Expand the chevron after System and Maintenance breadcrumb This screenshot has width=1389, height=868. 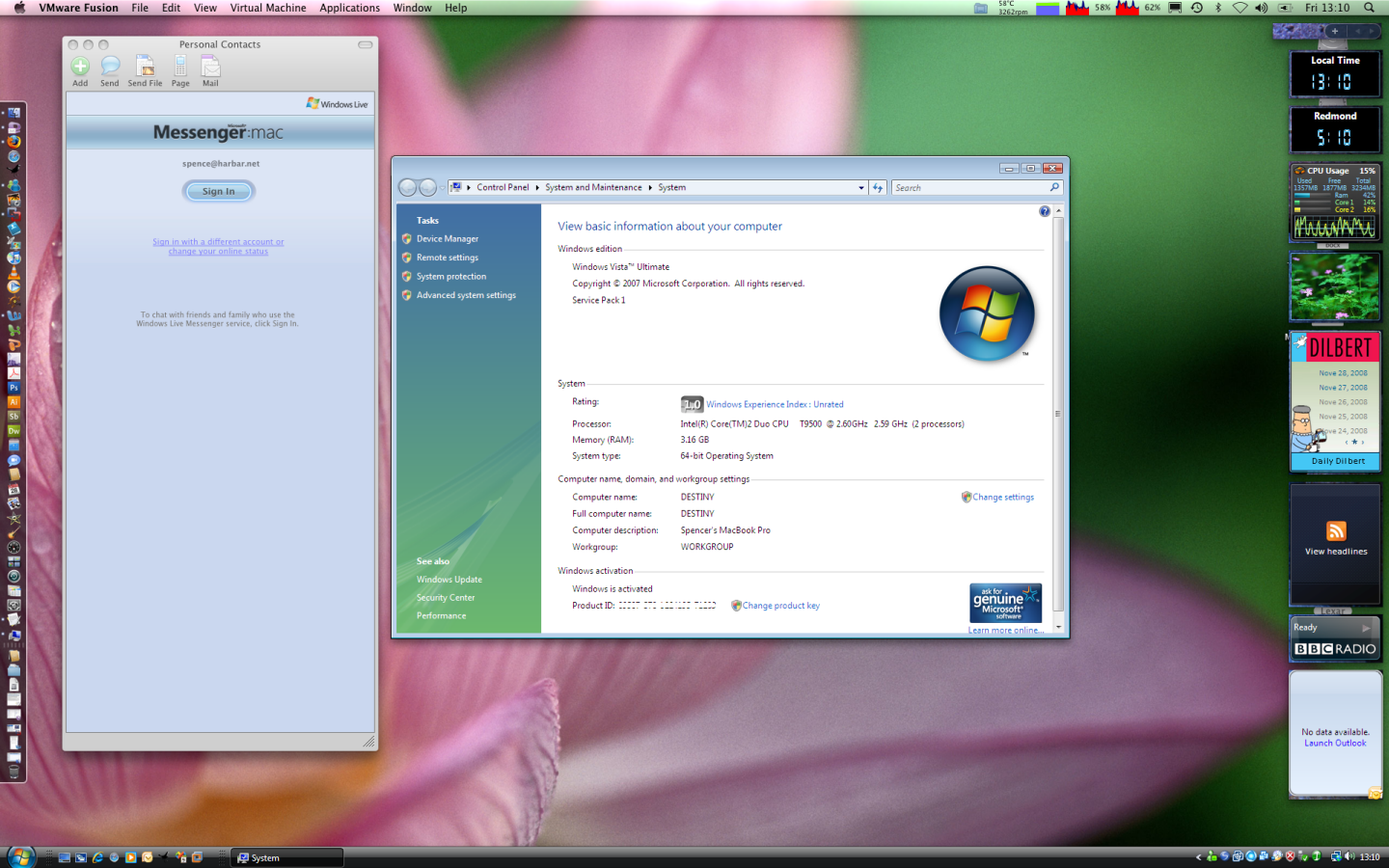pos(650,188)
